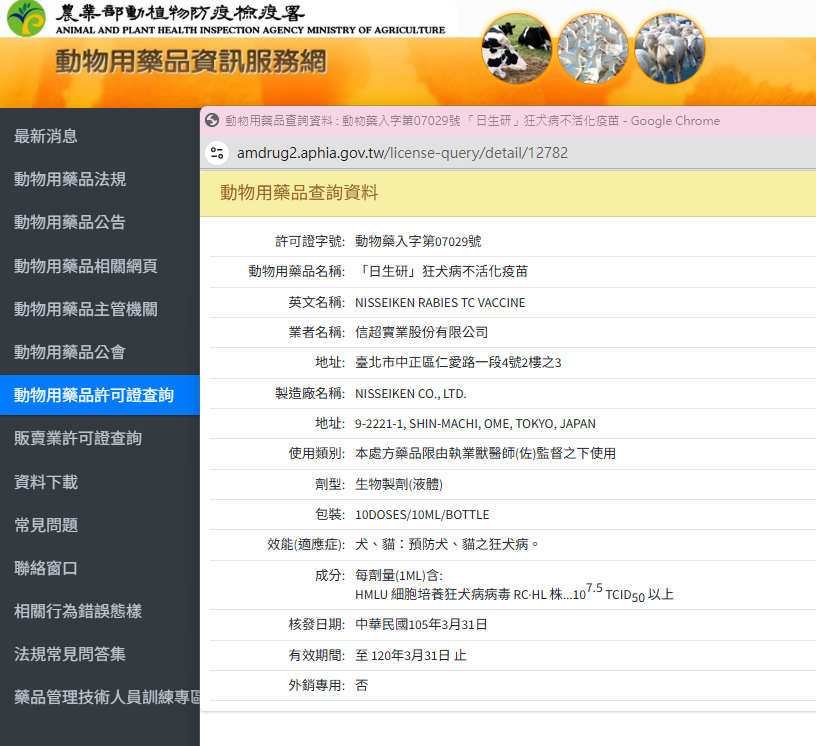Click the amdrug2.aphia.gov.tw address bar
The height and width of the screenshot is (746, 816).
pos(402,153)
